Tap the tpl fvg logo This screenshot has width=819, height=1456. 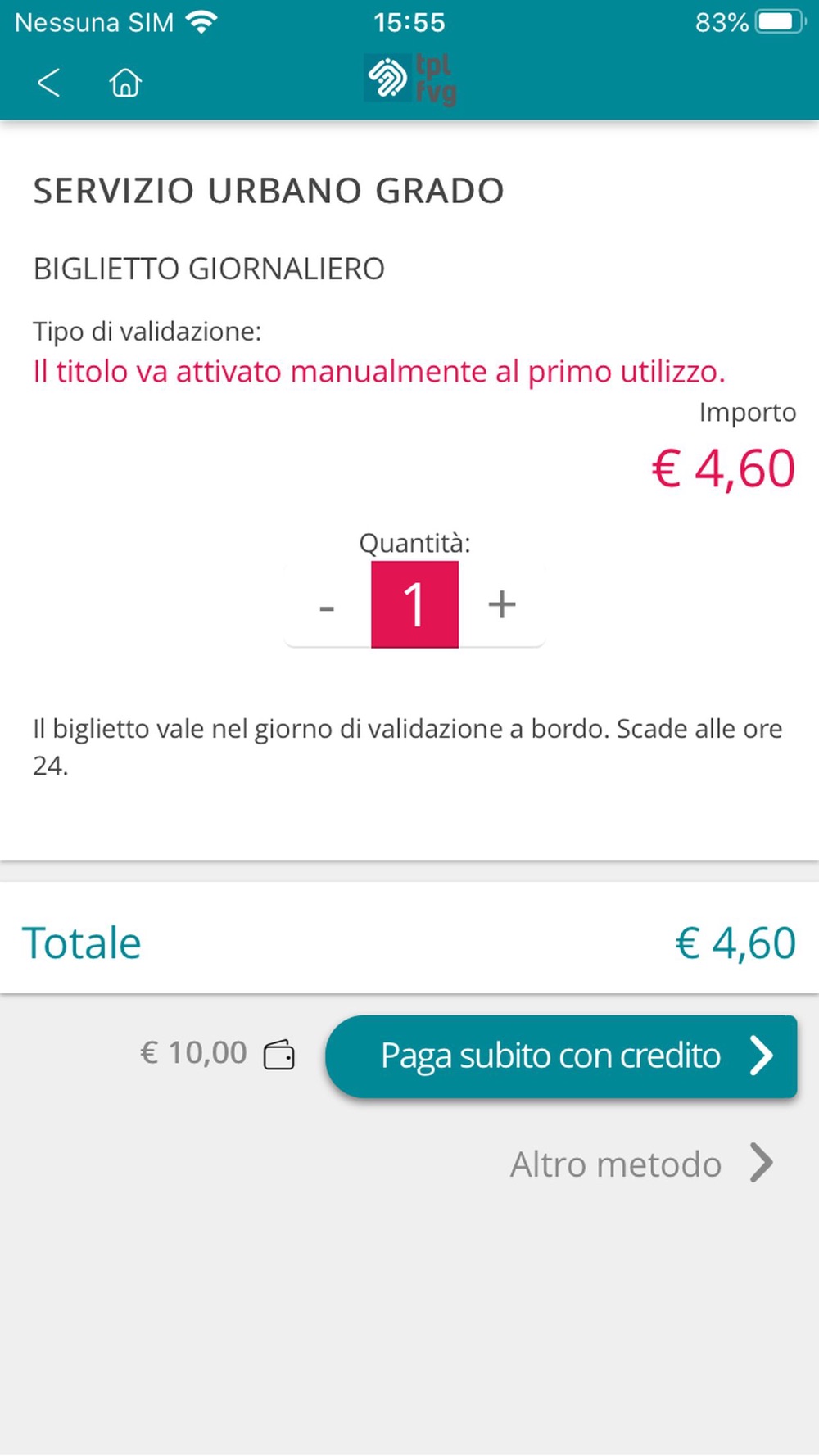tap(410, 80)
